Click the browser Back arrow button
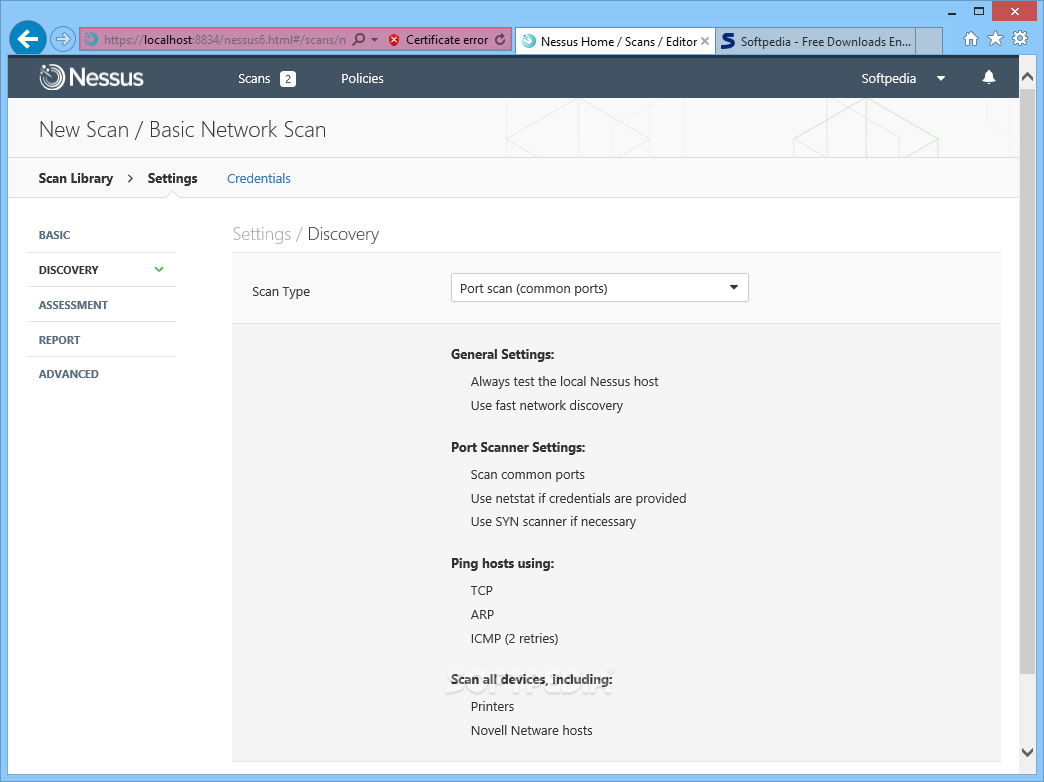 point(27,39)
